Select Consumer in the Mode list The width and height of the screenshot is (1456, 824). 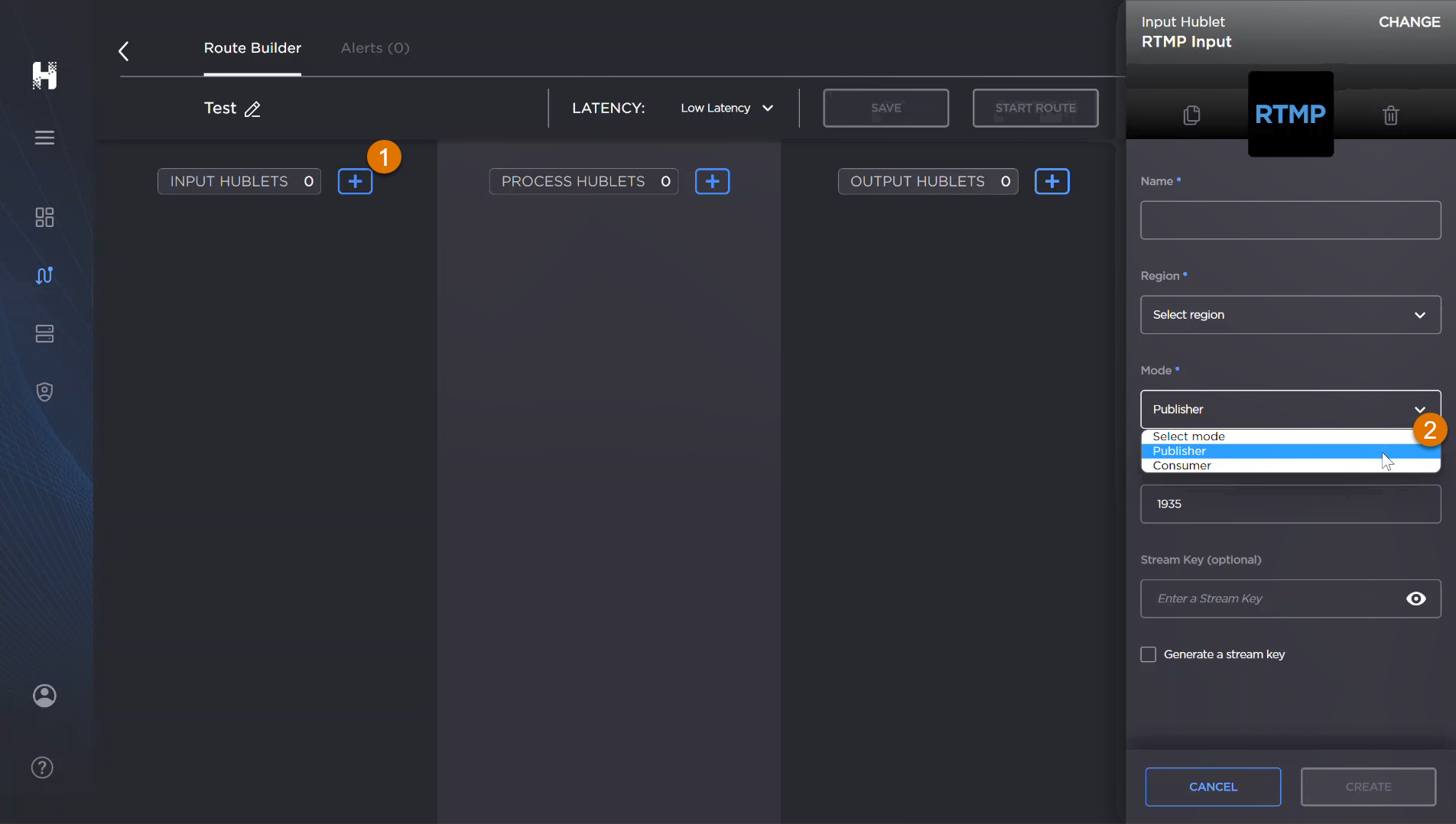pos(1181,466)
